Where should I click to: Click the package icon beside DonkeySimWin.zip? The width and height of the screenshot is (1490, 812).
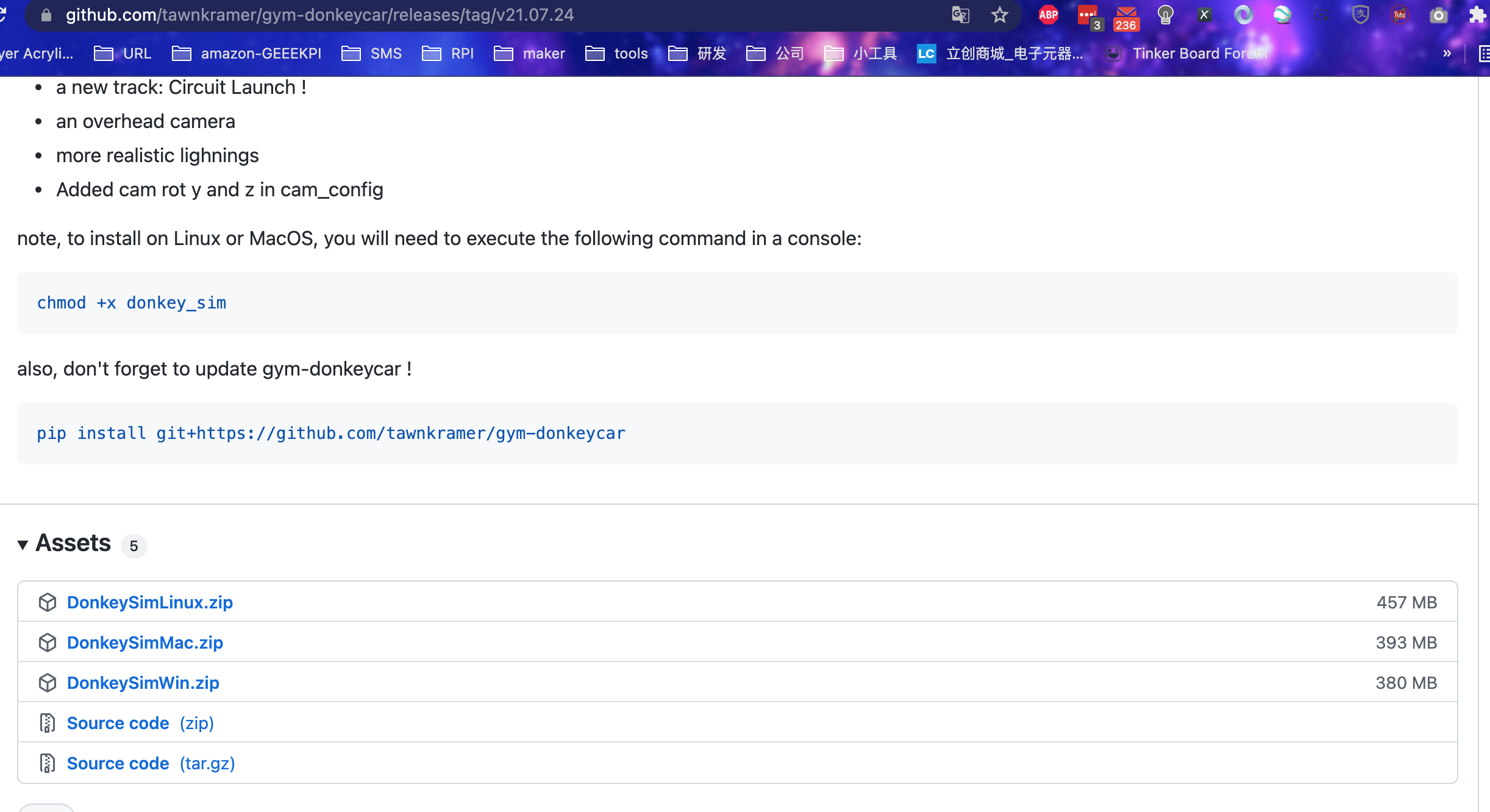(48, 683)
